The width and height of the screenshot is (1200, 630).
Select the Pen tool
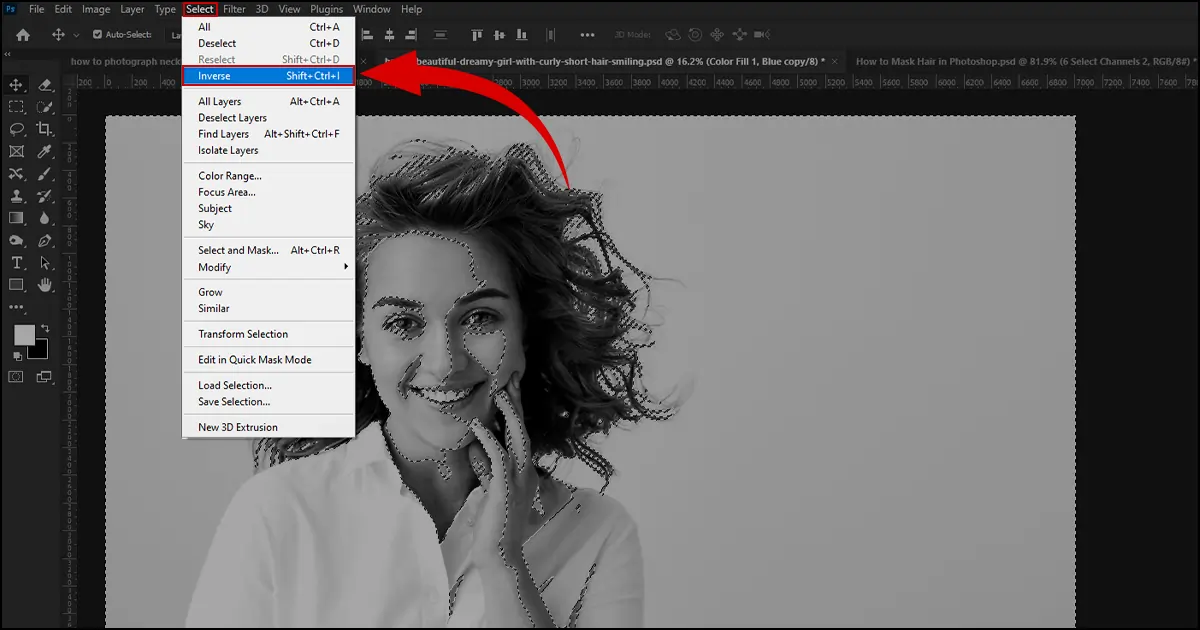coord(45,241)
